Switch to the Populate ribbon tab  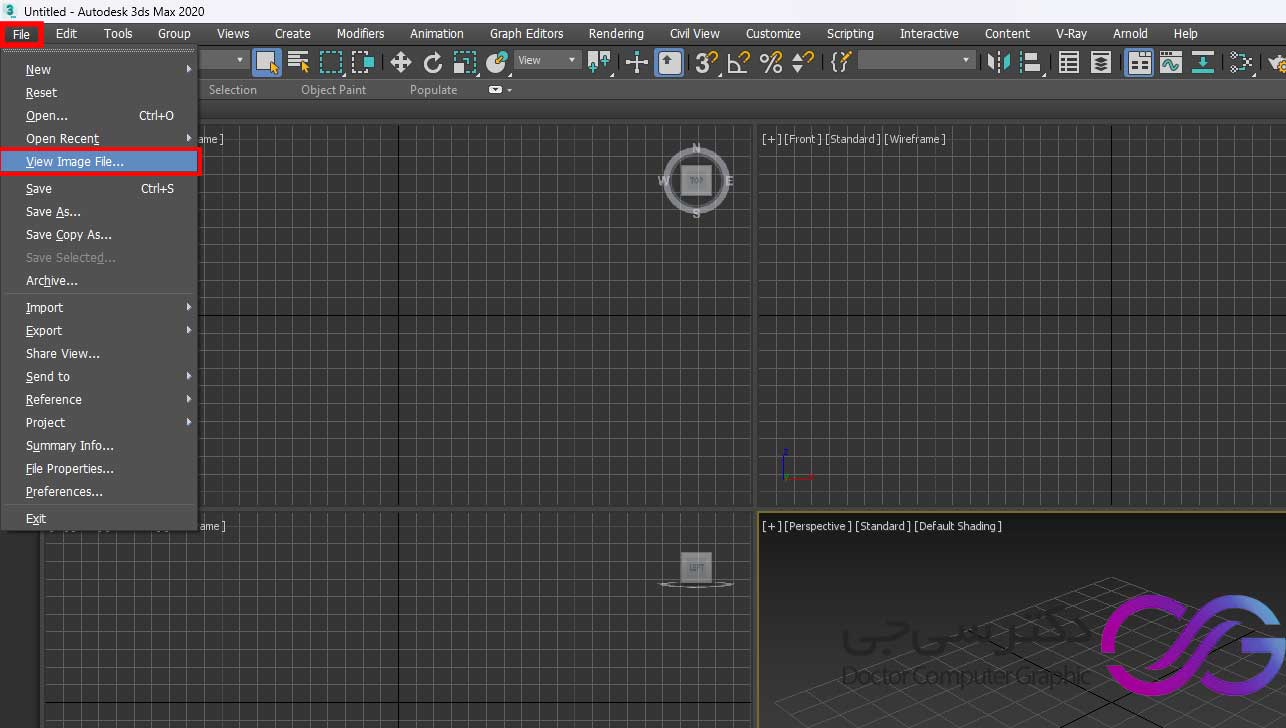pos(433,90)
